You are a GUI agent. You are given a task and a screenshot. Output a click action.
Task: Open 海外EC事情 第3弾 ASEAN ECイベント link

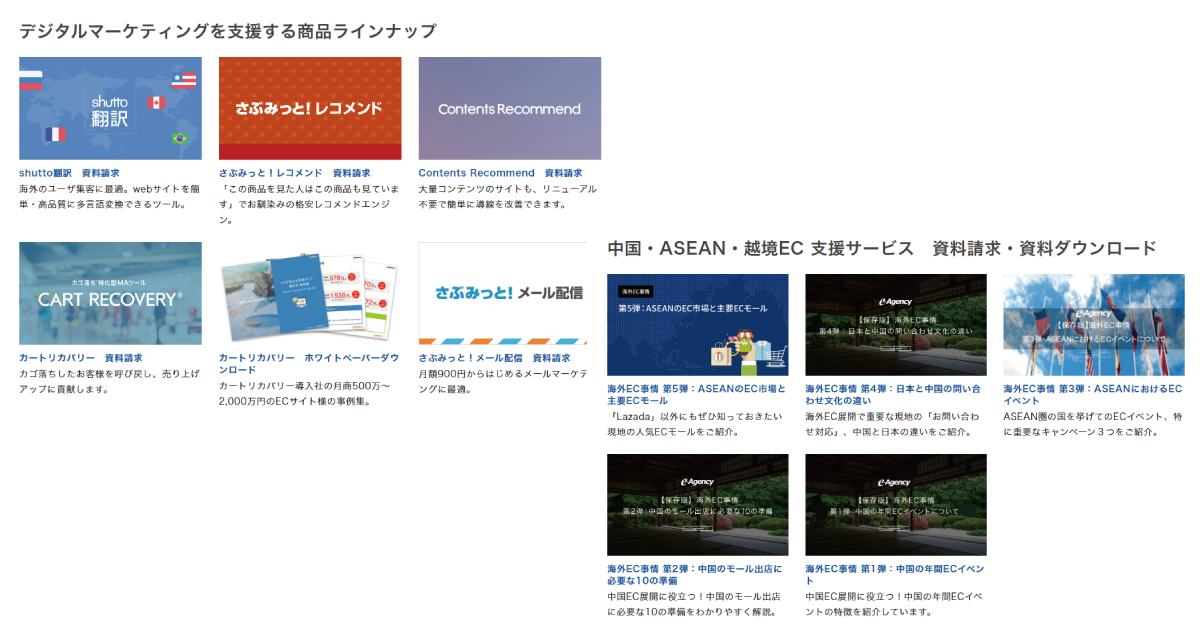[1092, 394]
